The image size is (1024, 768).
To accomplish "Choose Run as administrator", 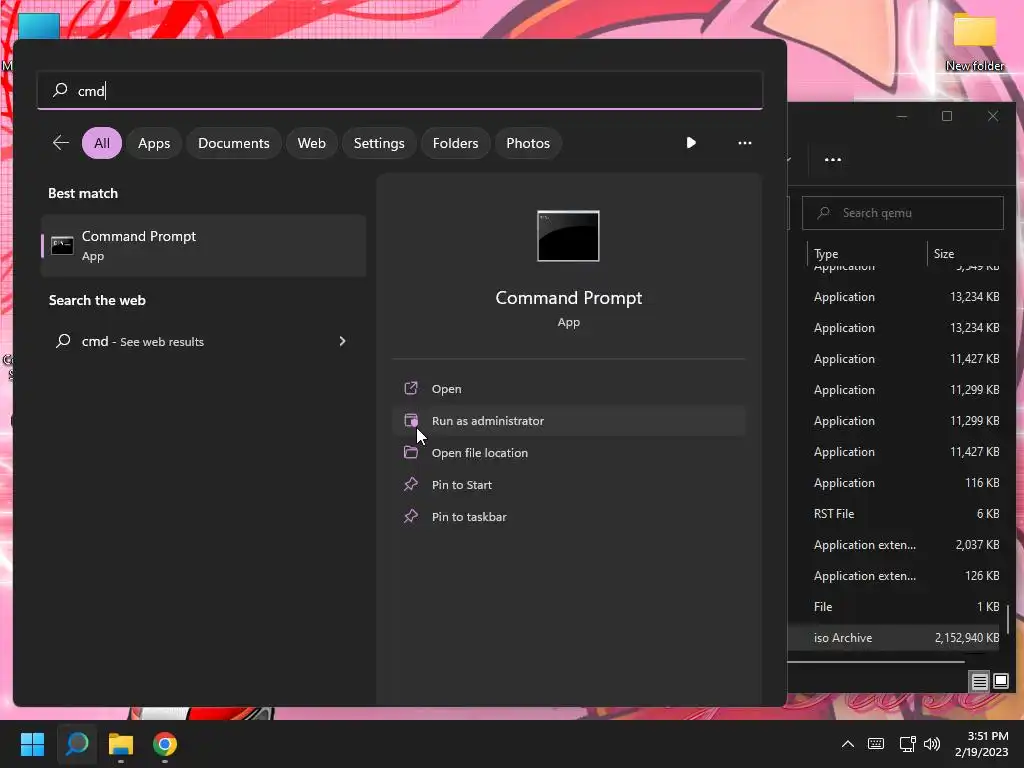I will pyautogui.click(x=569, y=421).
